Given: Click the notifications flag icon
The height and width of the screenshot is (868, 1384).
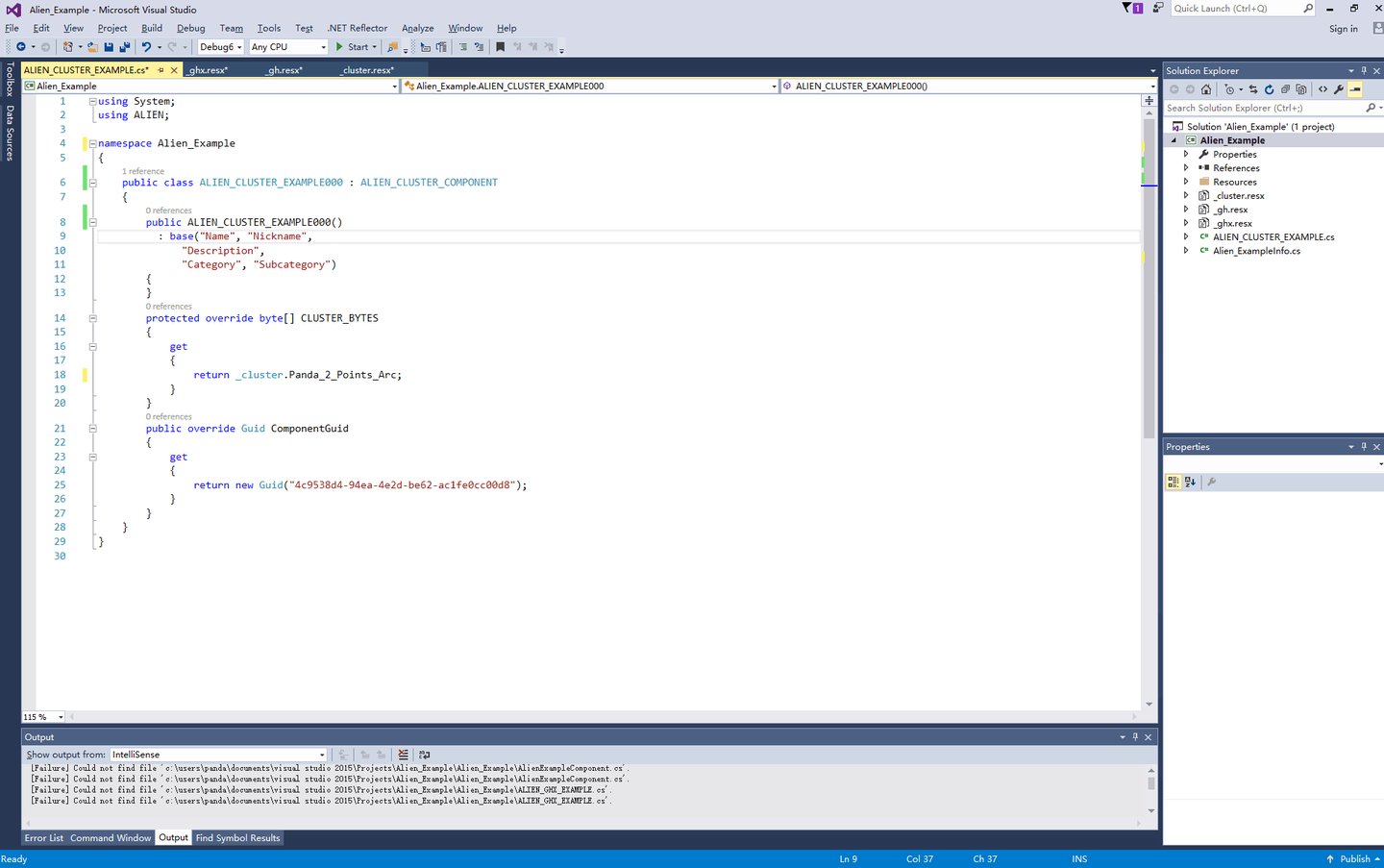Looking at the screenshot, I should [1132, 8].
